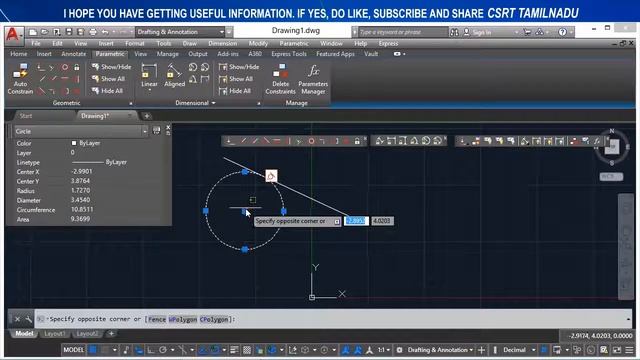Toggle grid display in status bar
The height and width of the screenshot is (360, 640).
coord(93,350)
